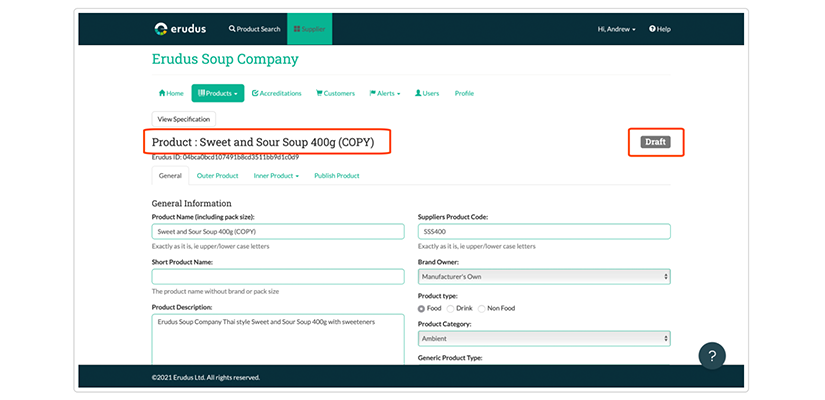Go to the Home navigation link
825x400 pixels.
171,93
